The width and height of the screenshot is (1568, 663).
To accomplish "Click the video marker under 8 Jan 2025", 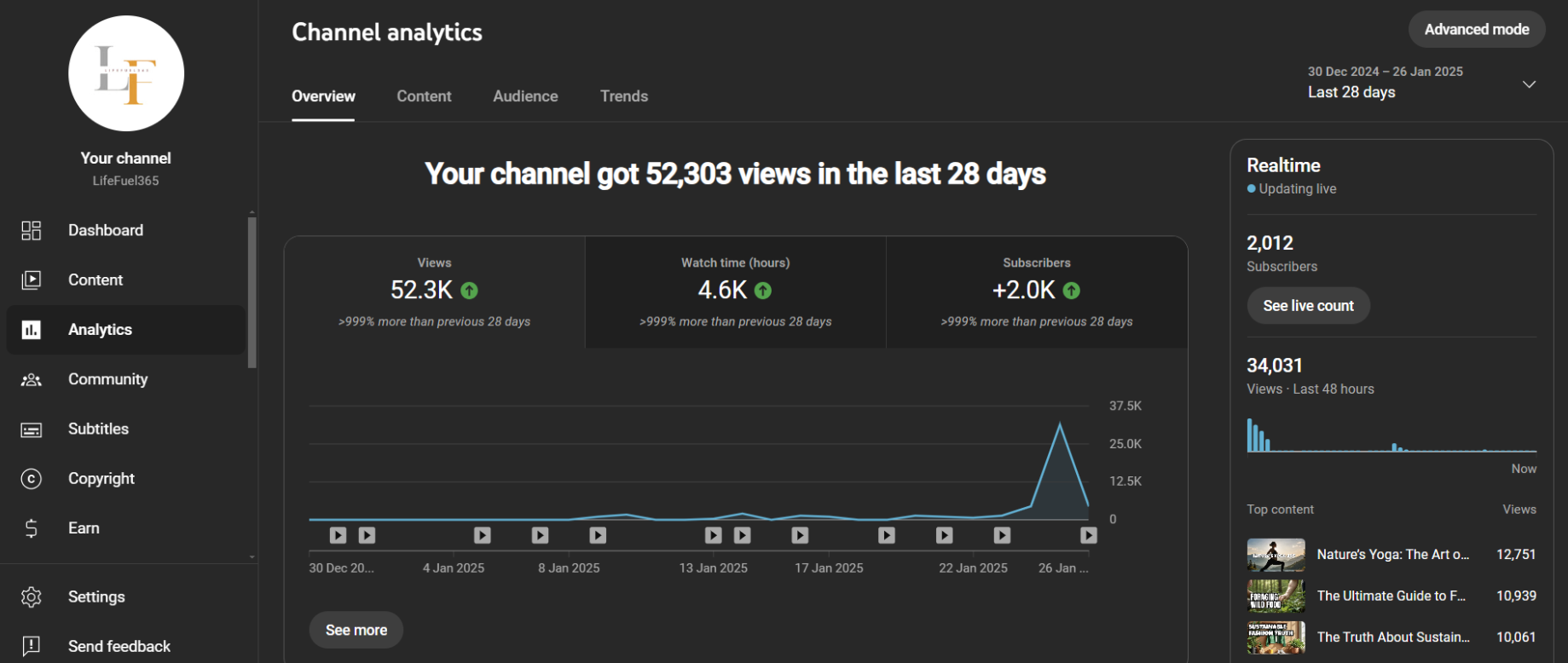I will point(540,535).
